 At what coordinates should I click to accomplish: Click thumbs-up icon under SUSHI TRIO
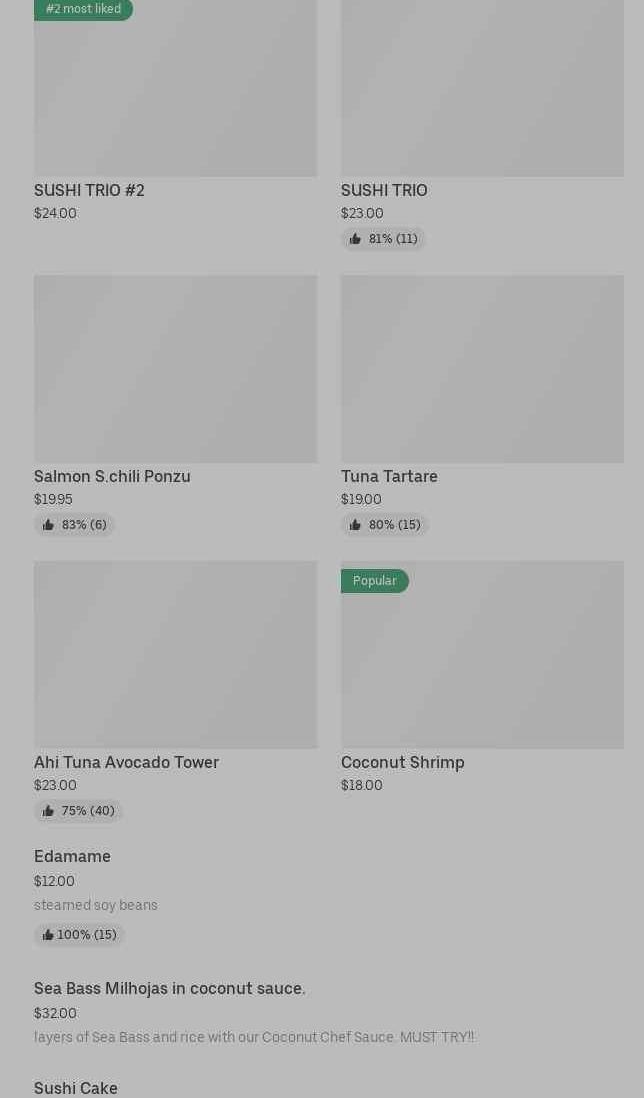[x=355, y=239]
